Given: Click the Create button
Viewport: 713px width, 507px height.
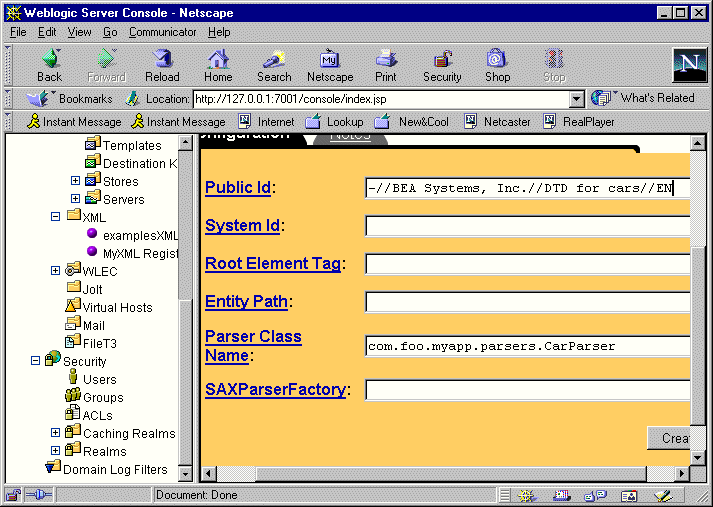Looking at the screenshot, I should click(669, 438).
